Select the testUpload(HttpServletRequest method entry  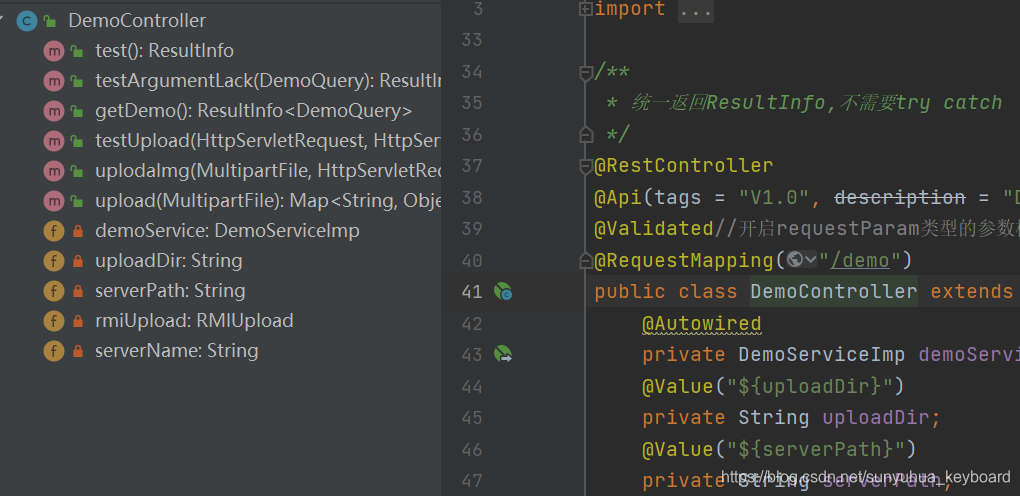[x=269, y=141]
